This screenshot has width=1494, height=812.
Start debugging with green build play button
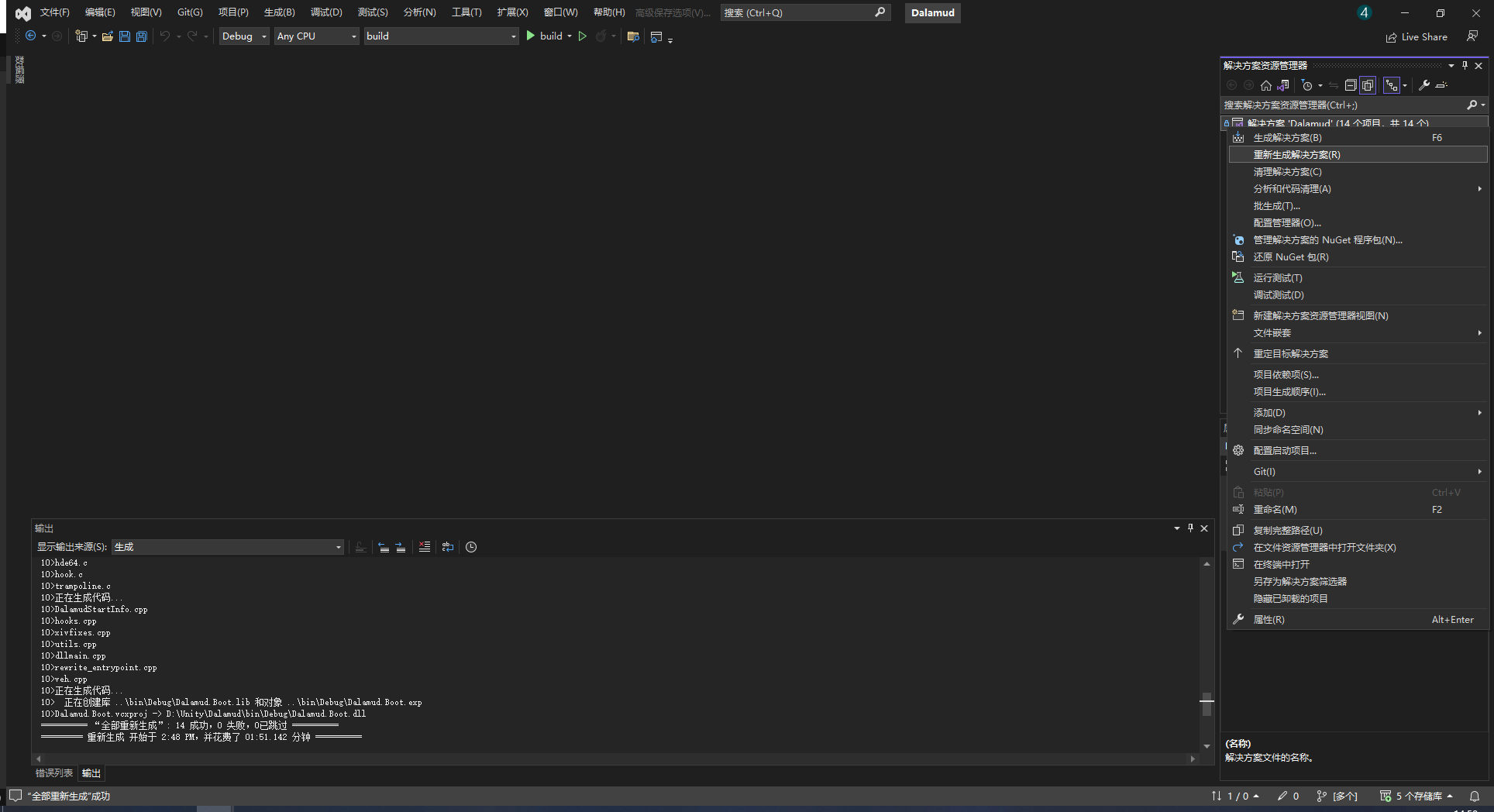545,36
